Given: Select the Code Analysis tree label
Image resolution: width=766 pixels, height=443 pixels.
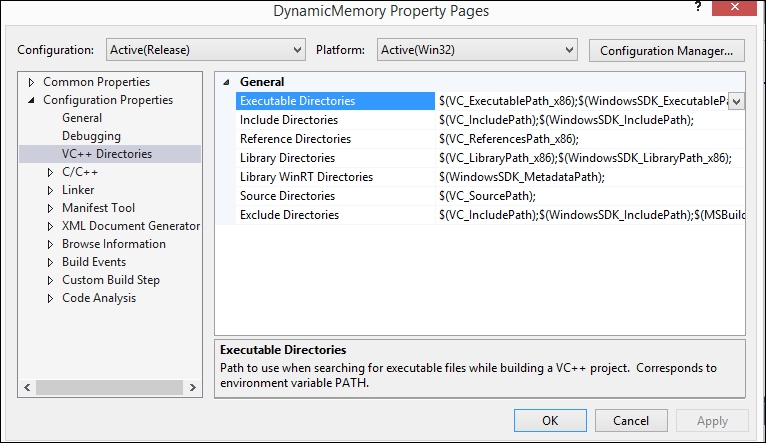Looking at the screenshot, I should 99,298.
